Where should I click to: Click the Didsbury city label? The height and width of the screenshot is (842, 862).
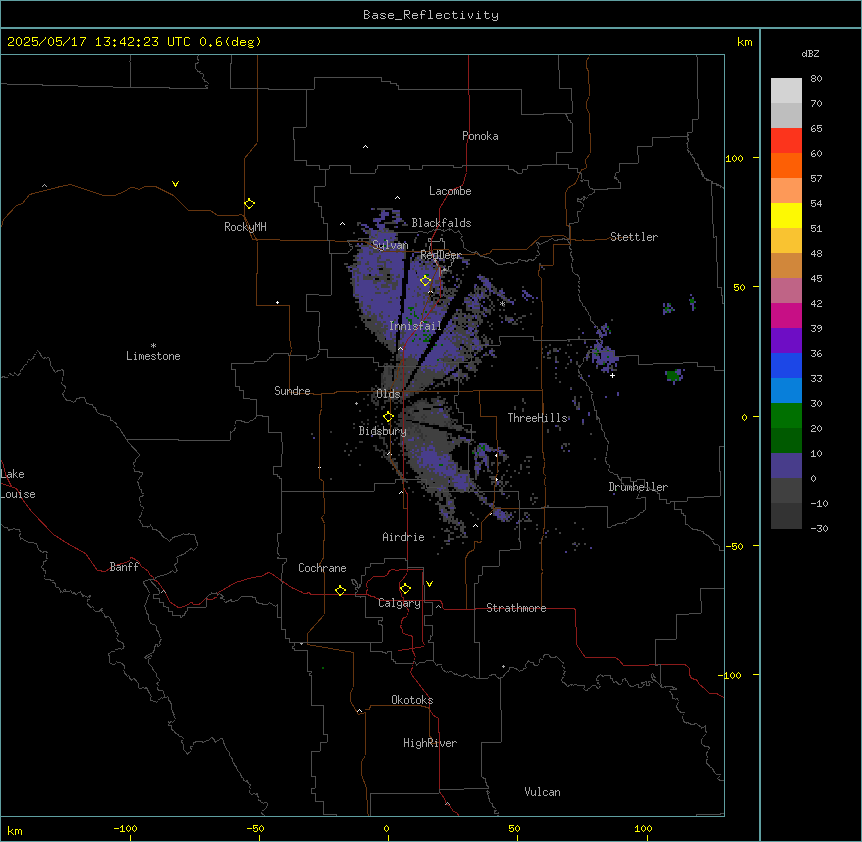click(383, 431)
